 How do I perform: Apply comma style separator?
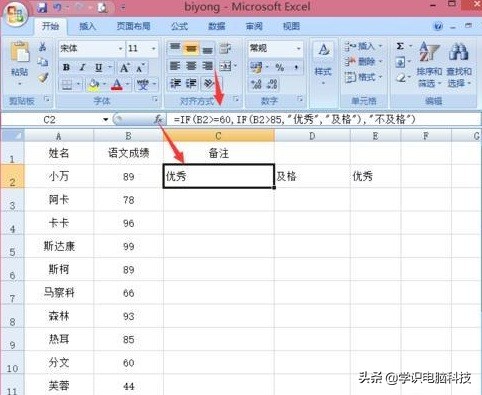[296, 68]
